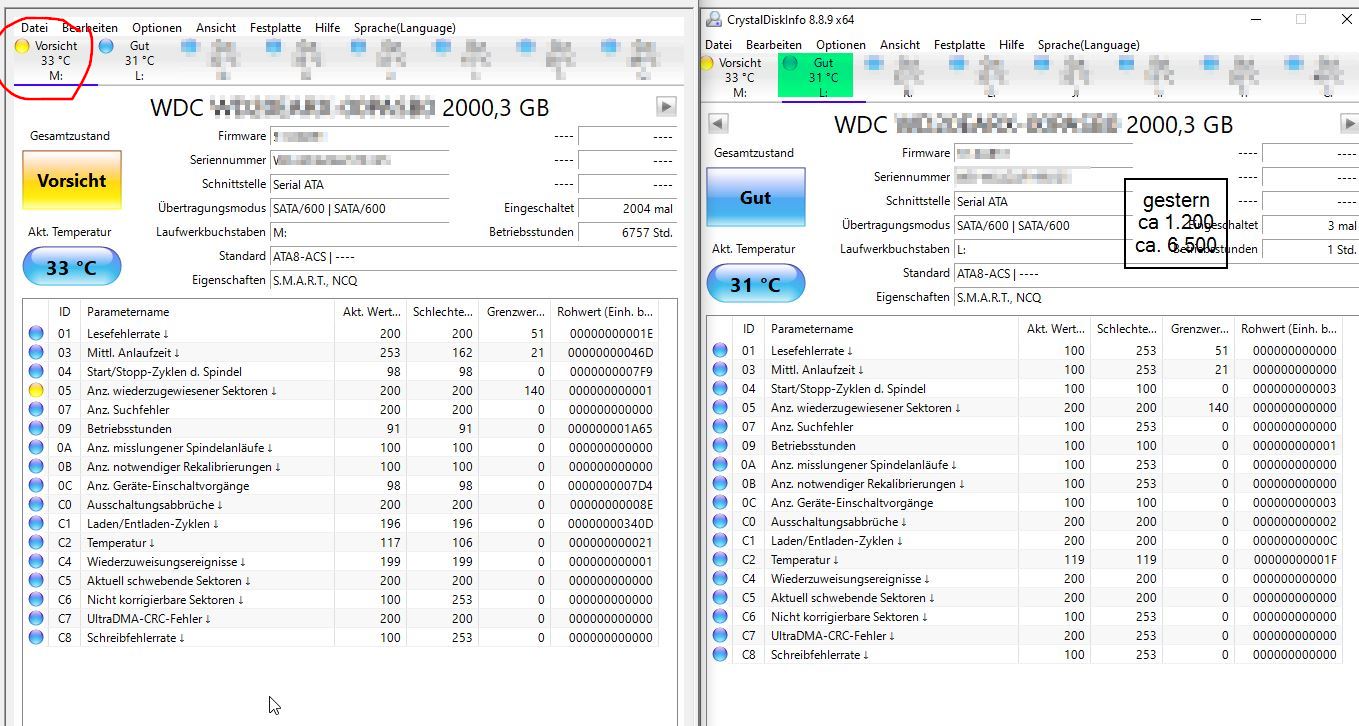Open Bearbeiten menu in right CrystalDiskInfo window

tap(774, 45)
